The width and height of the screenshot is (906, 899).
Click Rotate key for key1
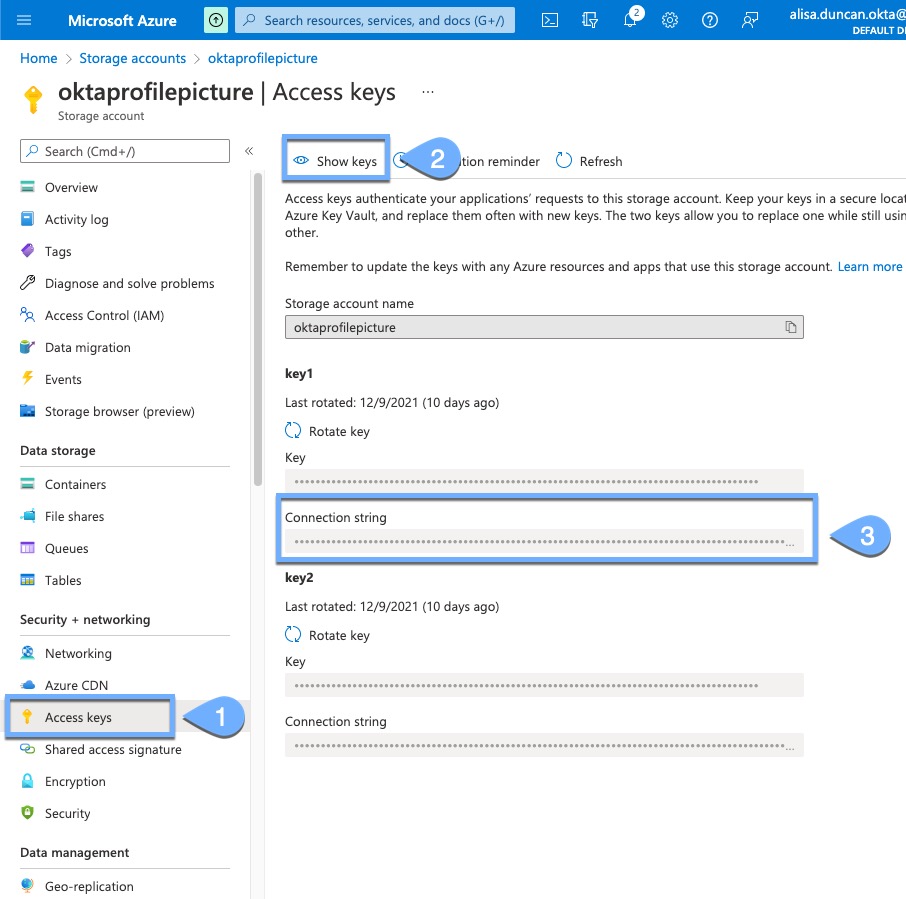pyautogui.click(x=328, y=431)
